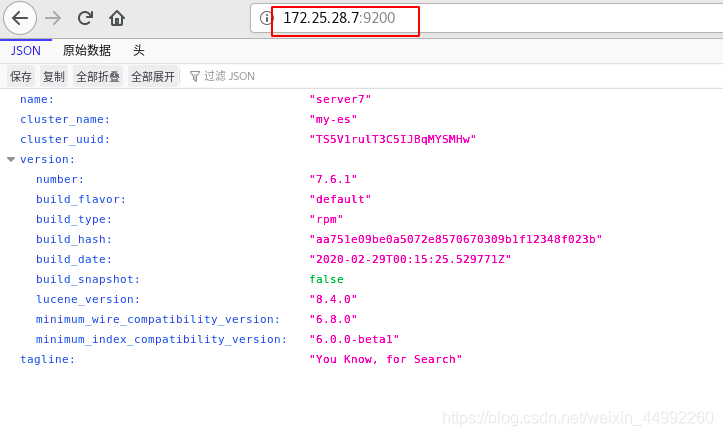This screenshot has width=723, height=436.
Task: Click the 保存 save button
Action: pos(21,77)
